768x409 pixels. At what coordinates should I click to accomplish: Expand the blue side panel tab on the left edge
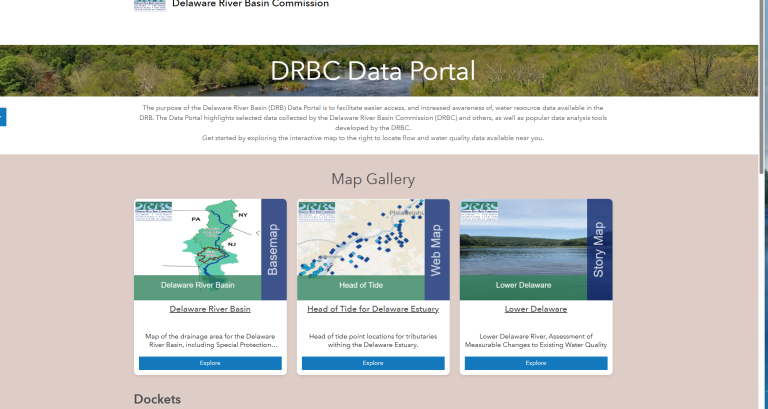(x=3, y=117)
